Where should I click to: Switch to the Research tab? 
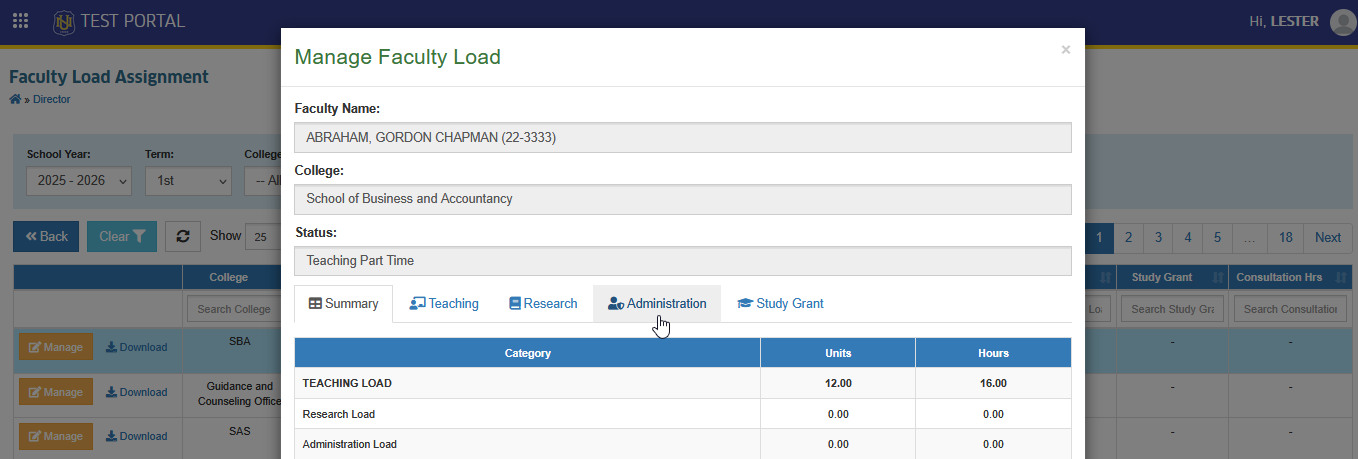pyautogui.click(x=543, y=304)
